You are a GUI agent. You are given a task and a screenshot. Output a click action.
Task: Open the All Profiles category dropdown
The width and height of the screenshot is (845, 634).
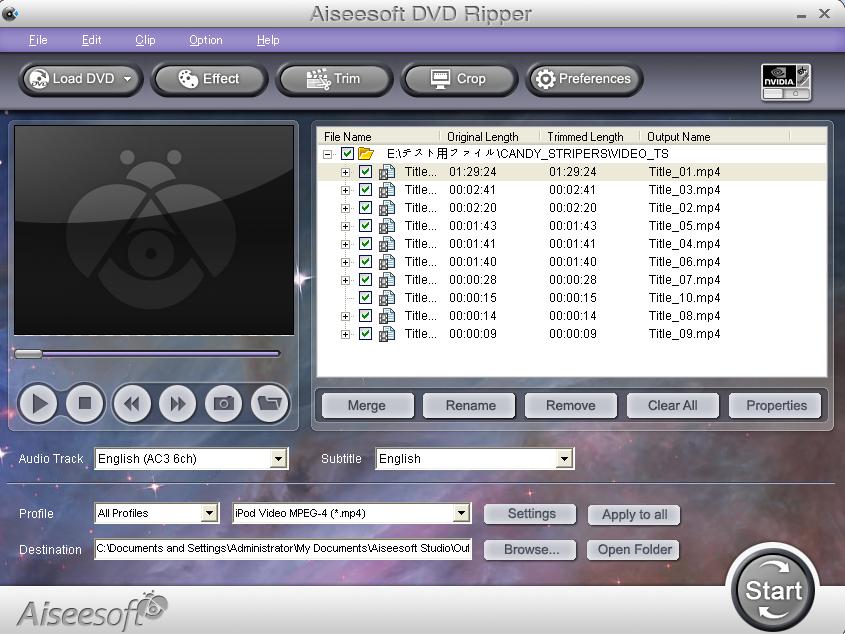tap(210, 513)
